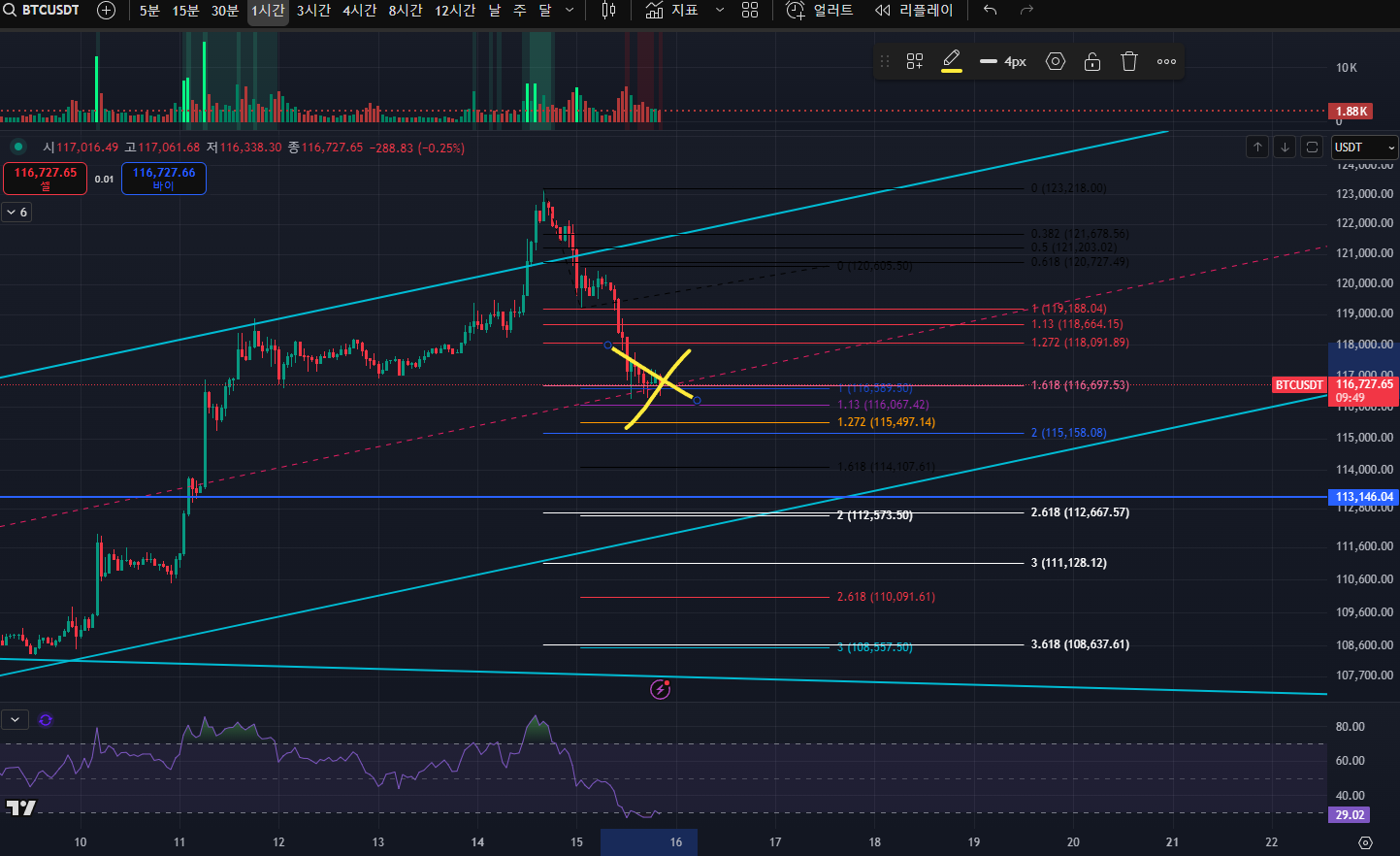Click the 1.88K volume label
The height and width of the screenshot is (856, 1400).
point(1351,111)
